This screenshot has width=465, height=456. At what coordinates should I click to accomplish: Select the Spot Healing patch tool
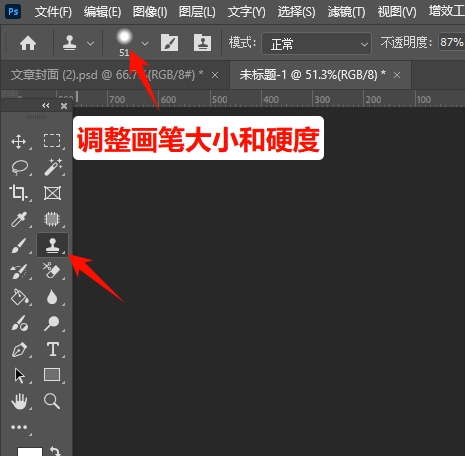[x=52, y=219]
